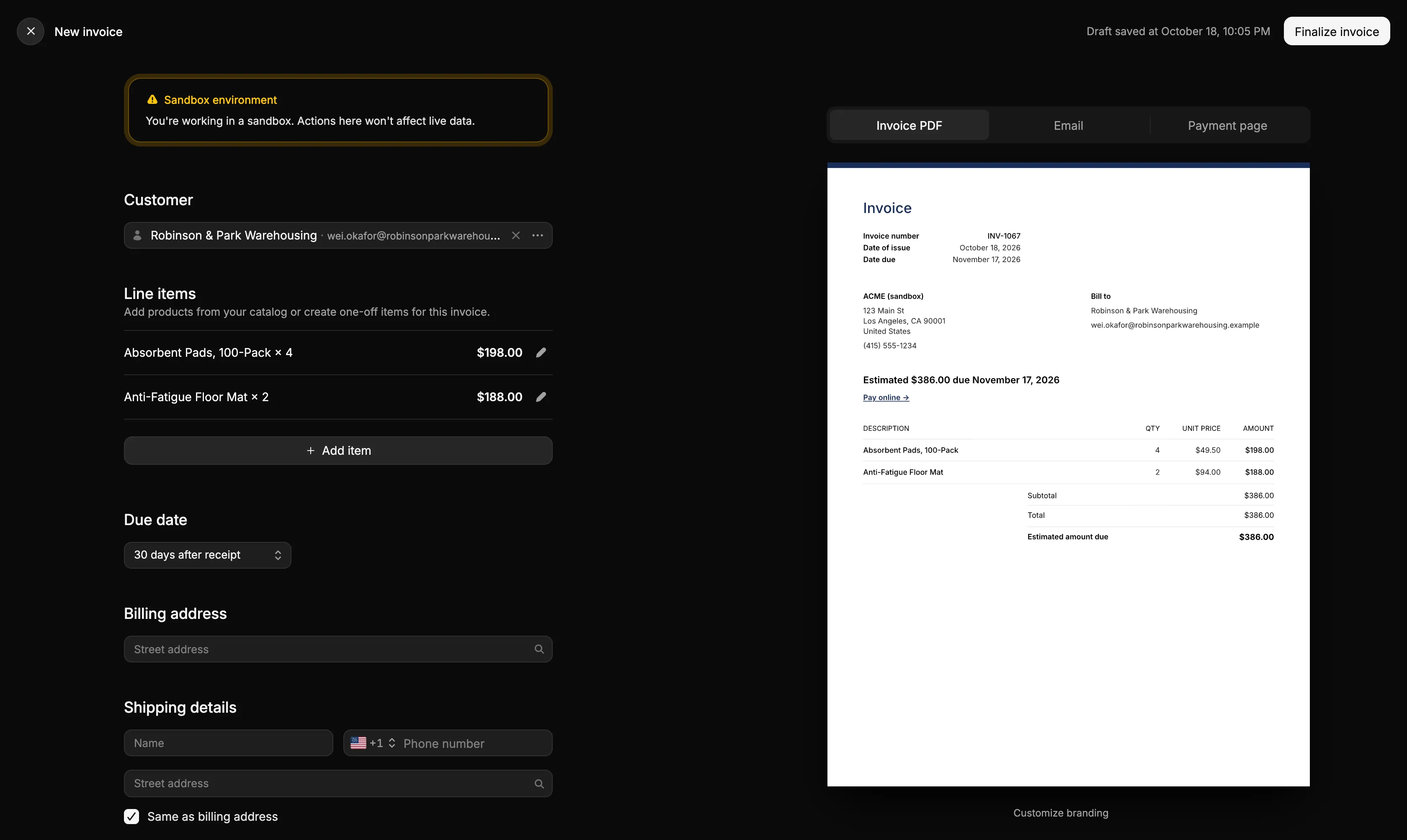The height and width of the screenshot is (840, 1407).
Task: Click invoice number INV-1067 in preview
Action: 1003,236
